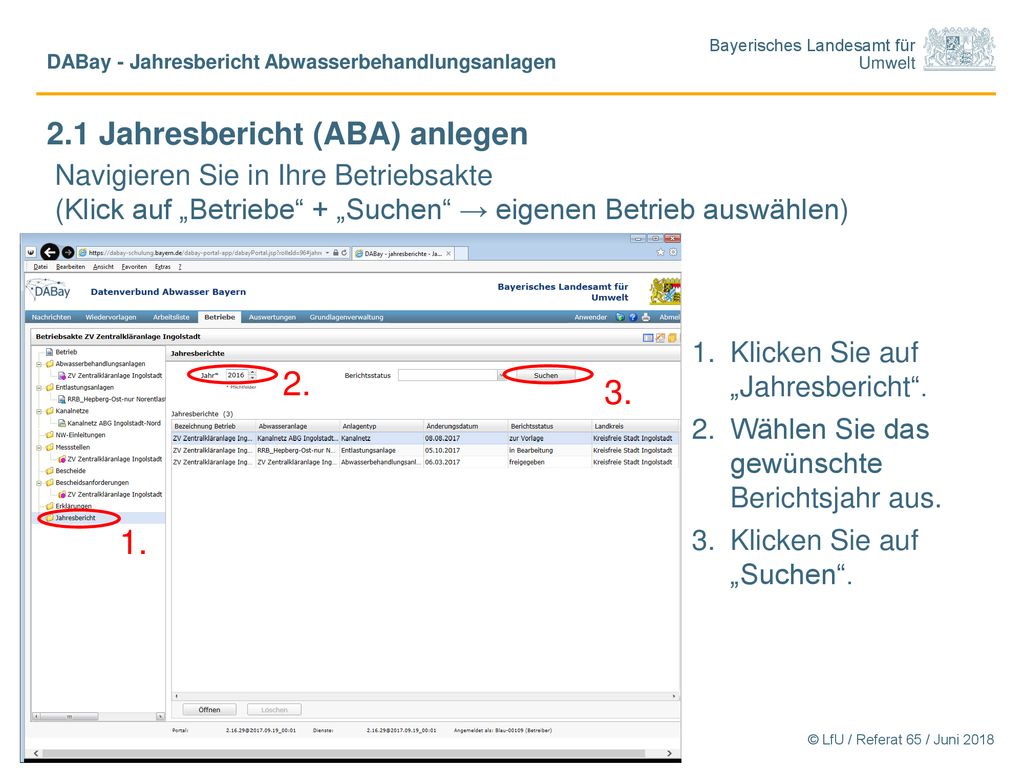This screenshot has width=1024, height=768.
Task: Open browser favorites via the star icon
Action: pos(661,252)
